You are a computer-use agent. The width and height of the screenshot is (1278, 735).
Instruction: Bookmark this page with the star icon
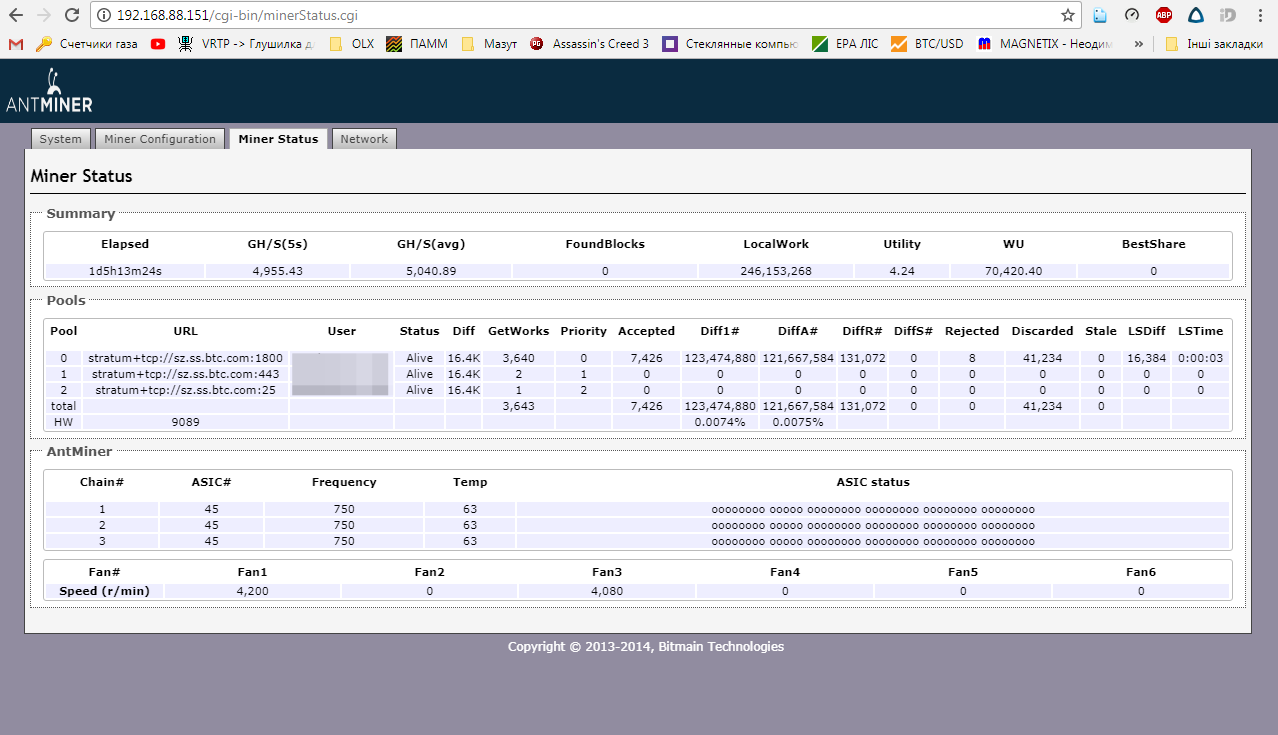(x=1067, y=15)
